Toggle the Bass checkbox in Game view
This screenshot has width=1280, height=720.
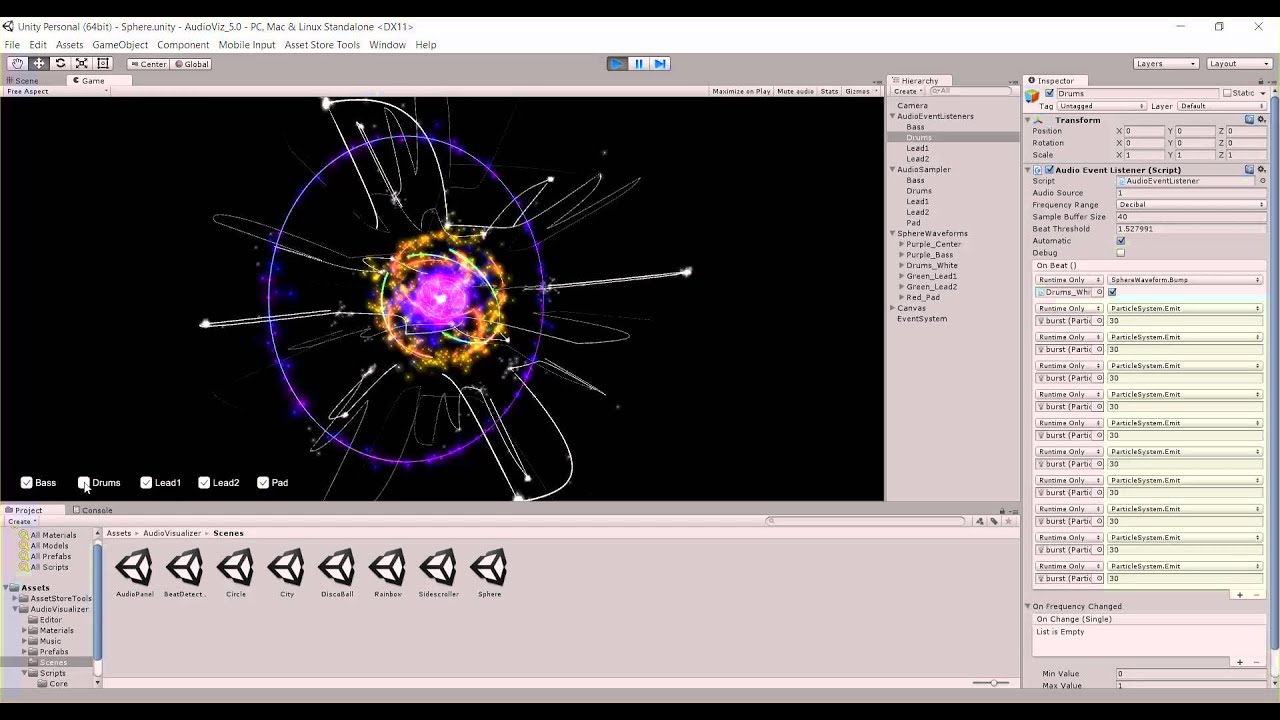coord(27,483)
